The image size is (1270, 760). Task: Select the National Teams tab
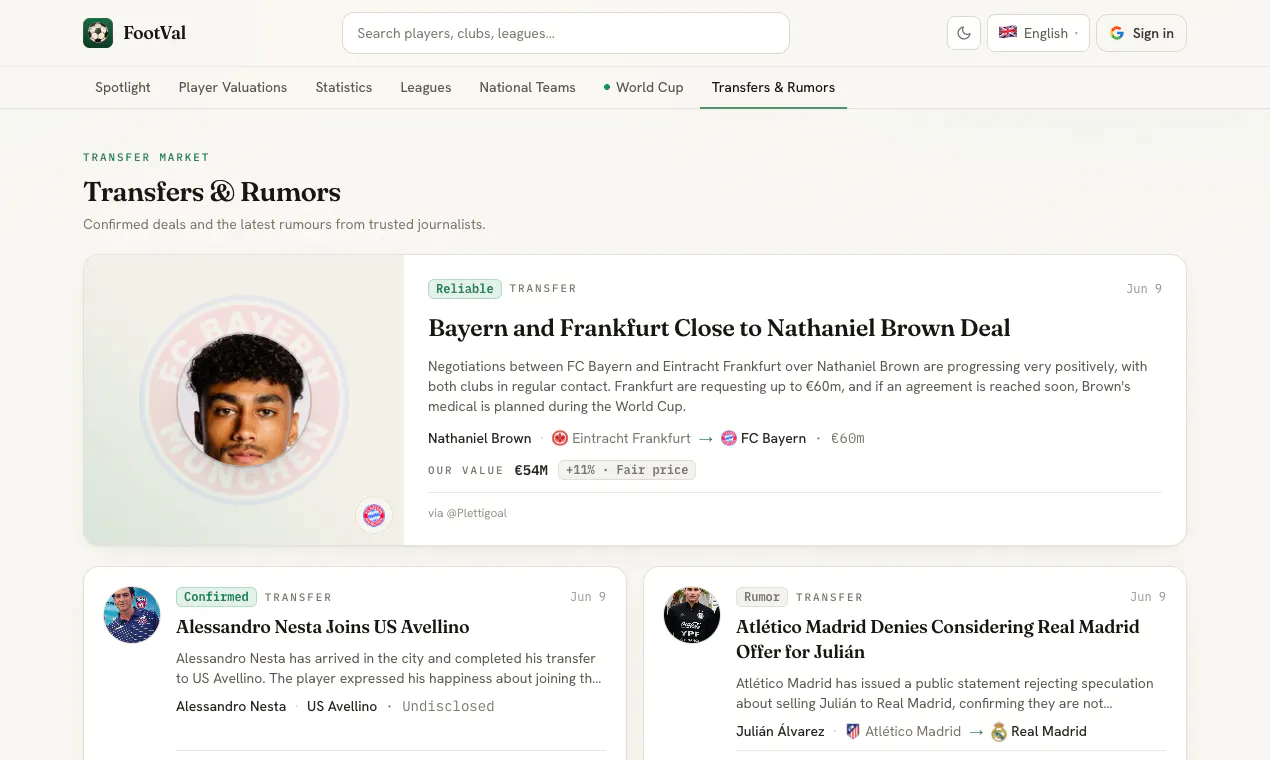point(528,87)
